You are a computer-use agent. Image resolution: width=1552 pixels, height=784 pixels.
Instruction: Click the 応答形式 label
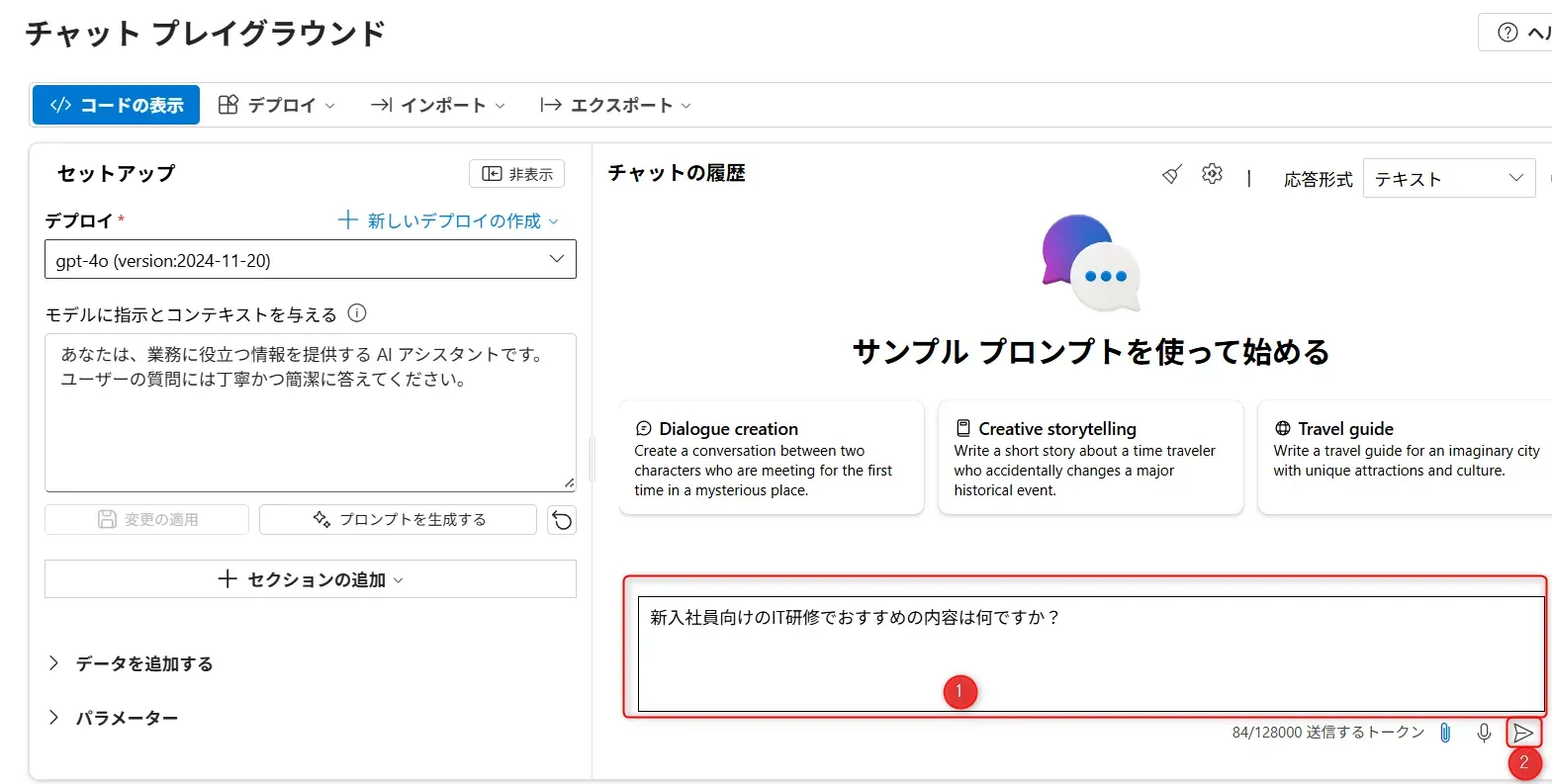pyautogui.click(x=1318, y=179)
